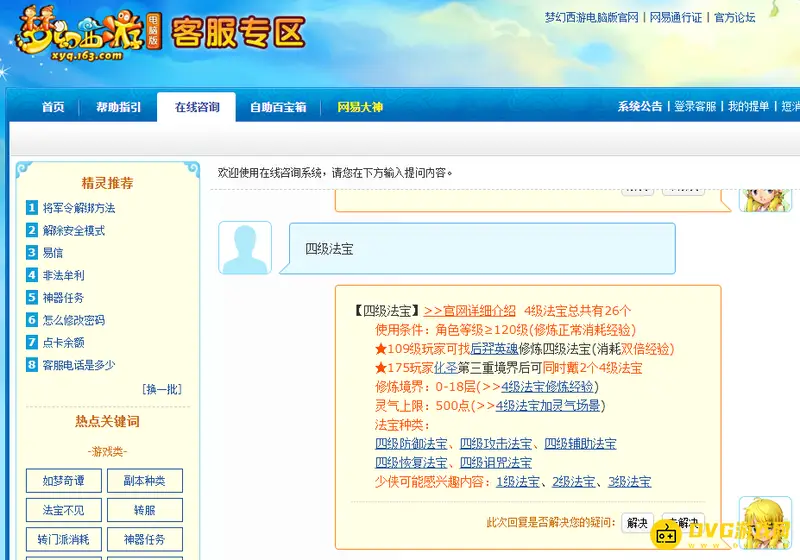The width and height of the screenshot is (800, 560).
Task: Select recommendation 7 点卡余额
Action: click(63, 343)
